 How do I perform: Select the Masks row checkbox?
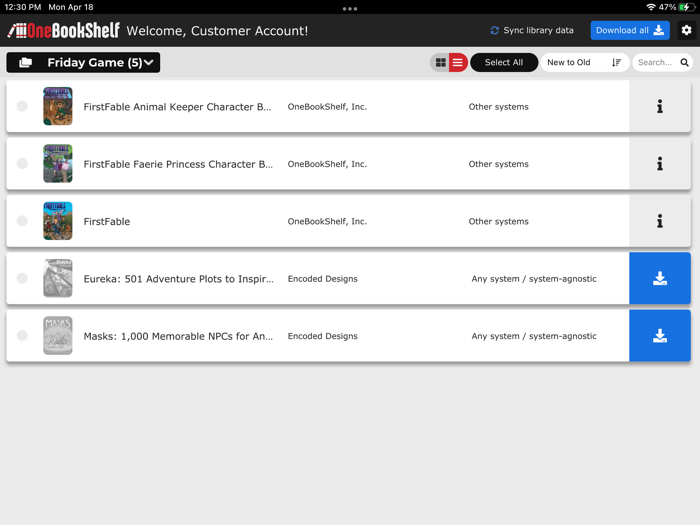(x=22, y=336)
